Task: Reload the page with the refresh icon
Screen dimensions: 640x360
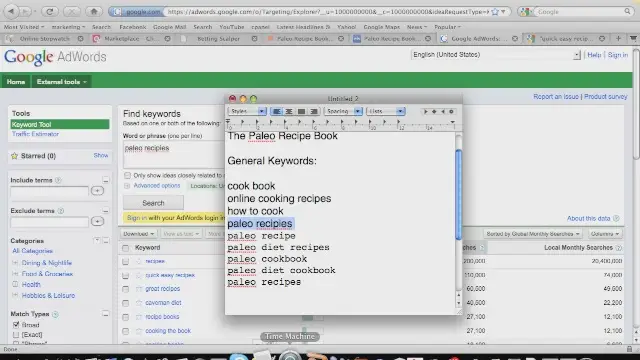Action: point(50,11)
